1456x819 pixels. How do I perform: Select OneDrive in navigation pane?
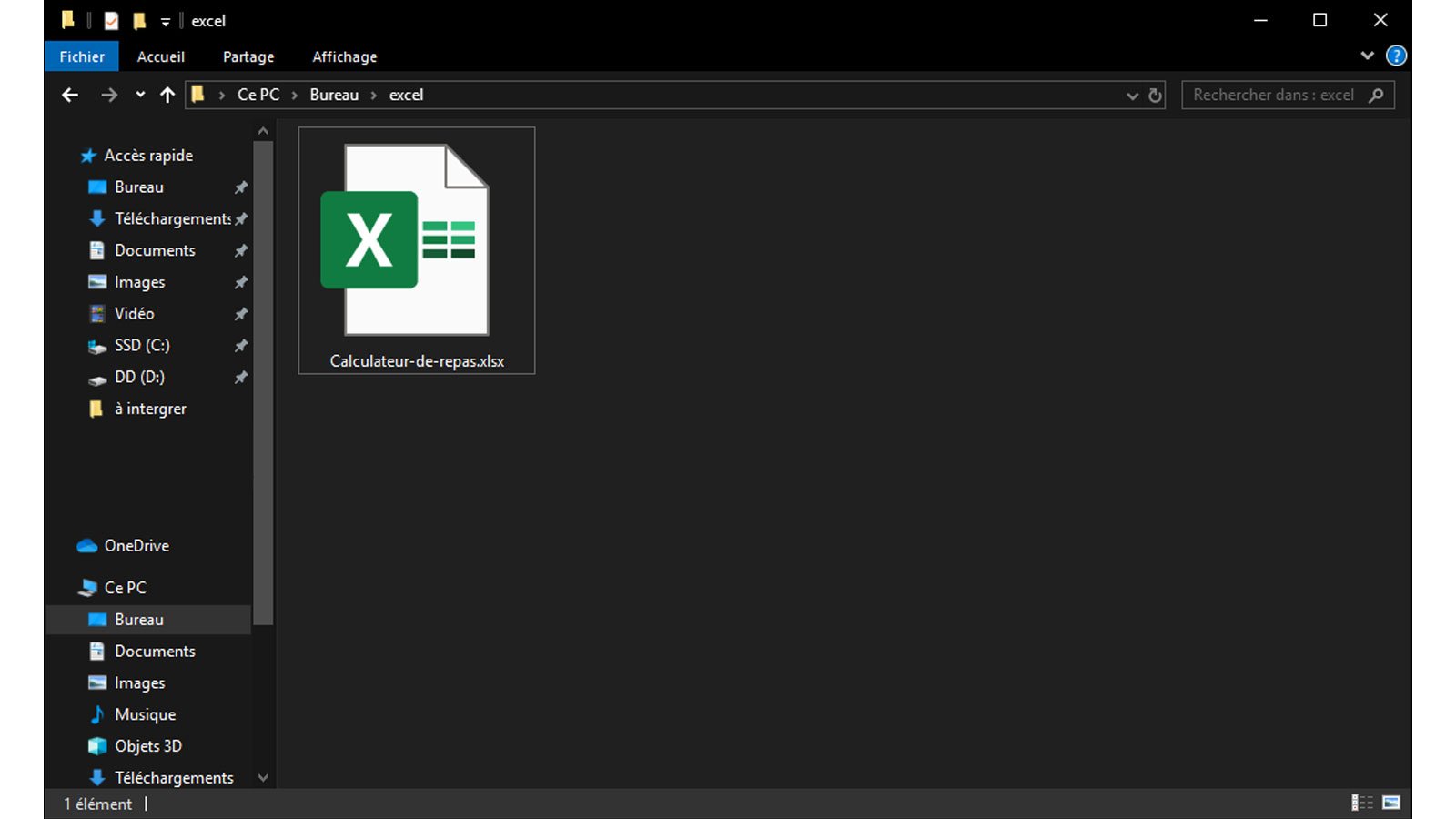click(136, 545)
